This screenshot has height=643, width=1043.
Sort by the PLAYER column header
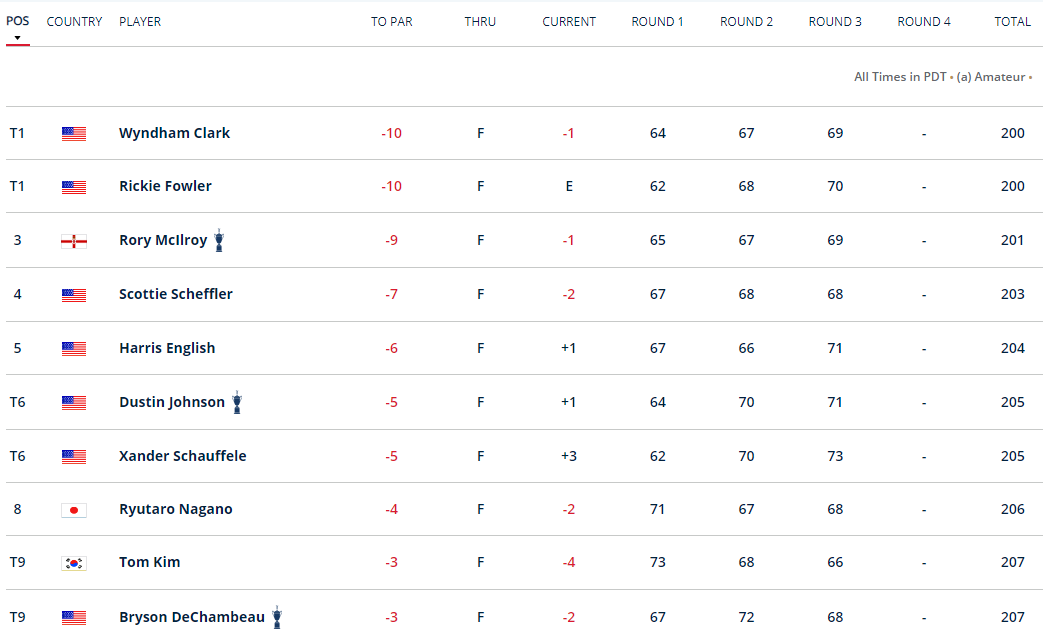(x=139, y=21)
